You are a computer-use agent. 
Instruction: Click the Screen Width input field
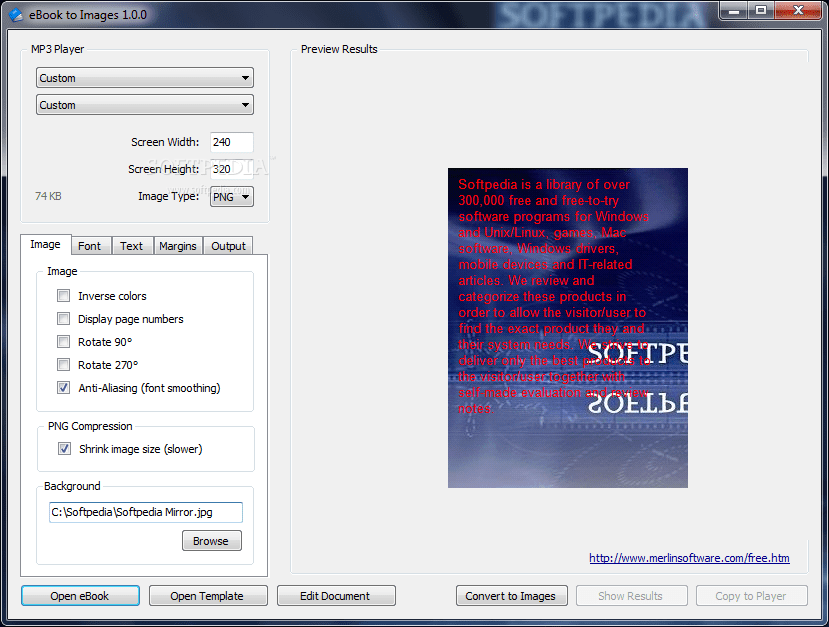(x=231, y=142)
